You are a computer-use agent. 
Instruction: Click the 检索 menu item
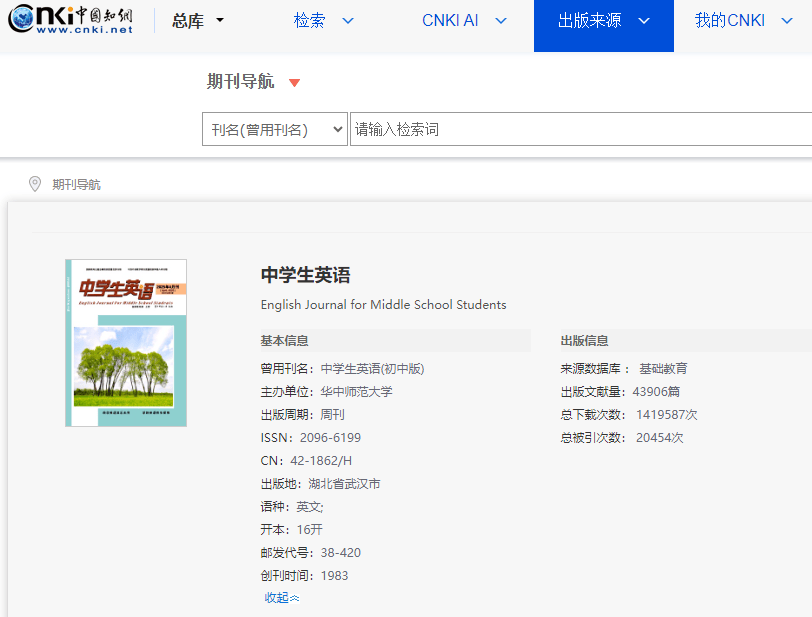(x=309, y=20)
